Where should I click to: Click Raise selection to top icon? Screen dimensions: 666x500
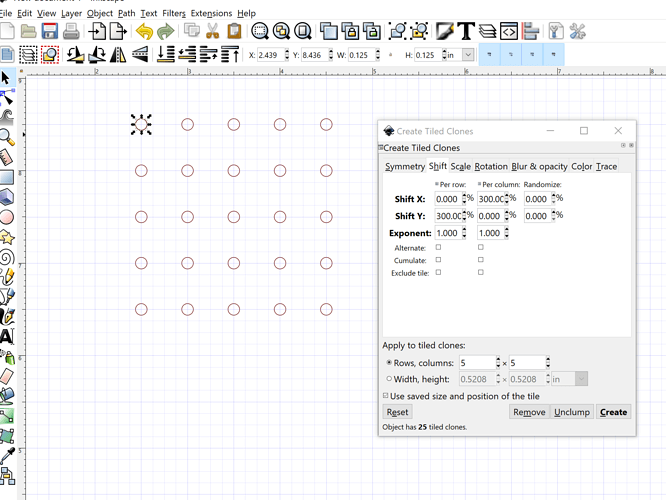(x=230, y=55)
